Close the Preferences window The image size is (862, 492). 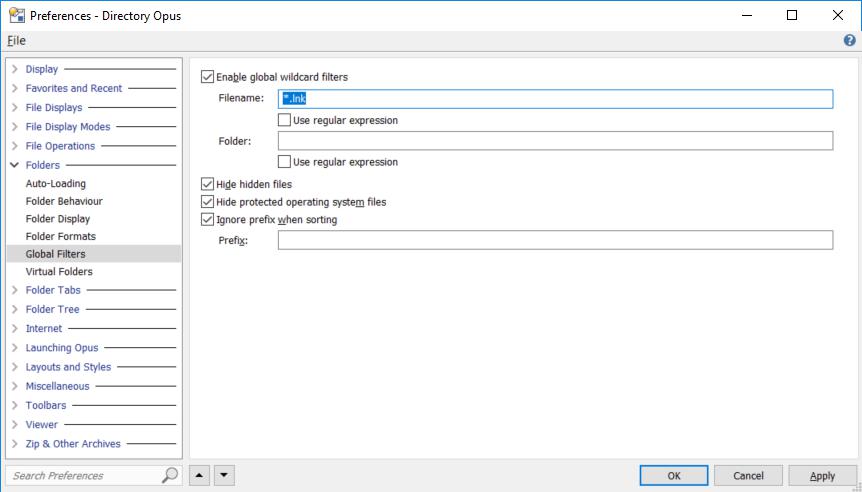tap(838, 15)
